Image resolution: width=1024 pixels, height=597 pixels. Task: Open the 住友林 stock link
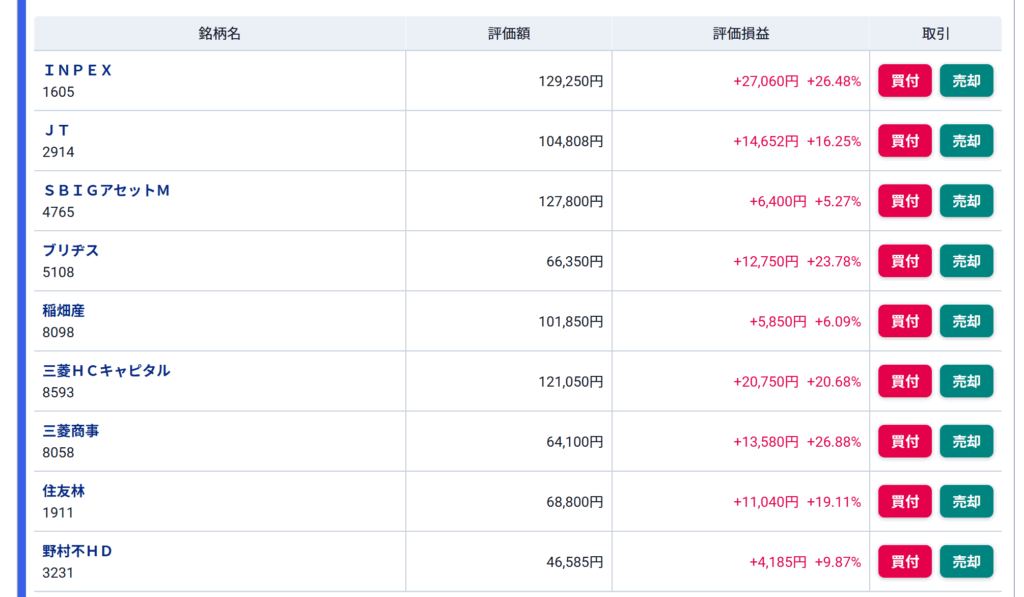pos(63,491)
